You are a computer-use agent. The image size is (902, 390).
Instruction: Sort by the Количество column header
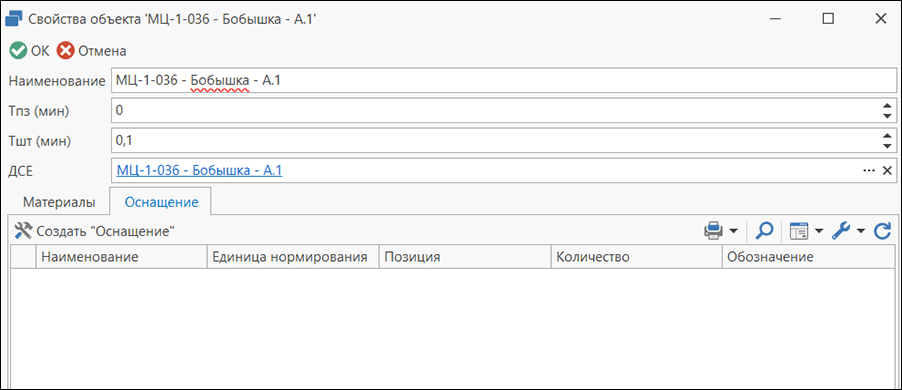point(636,257)
